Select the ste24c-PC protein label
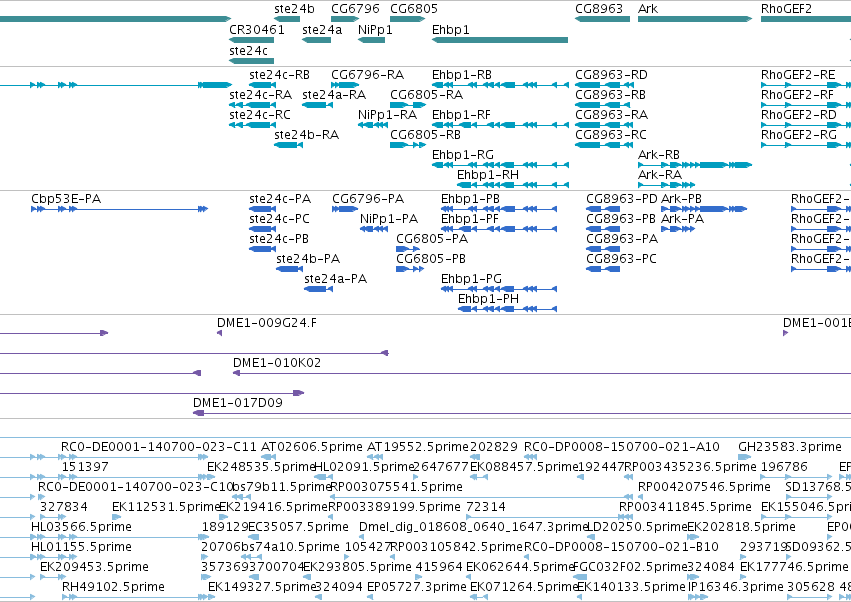 click(280, 219)
